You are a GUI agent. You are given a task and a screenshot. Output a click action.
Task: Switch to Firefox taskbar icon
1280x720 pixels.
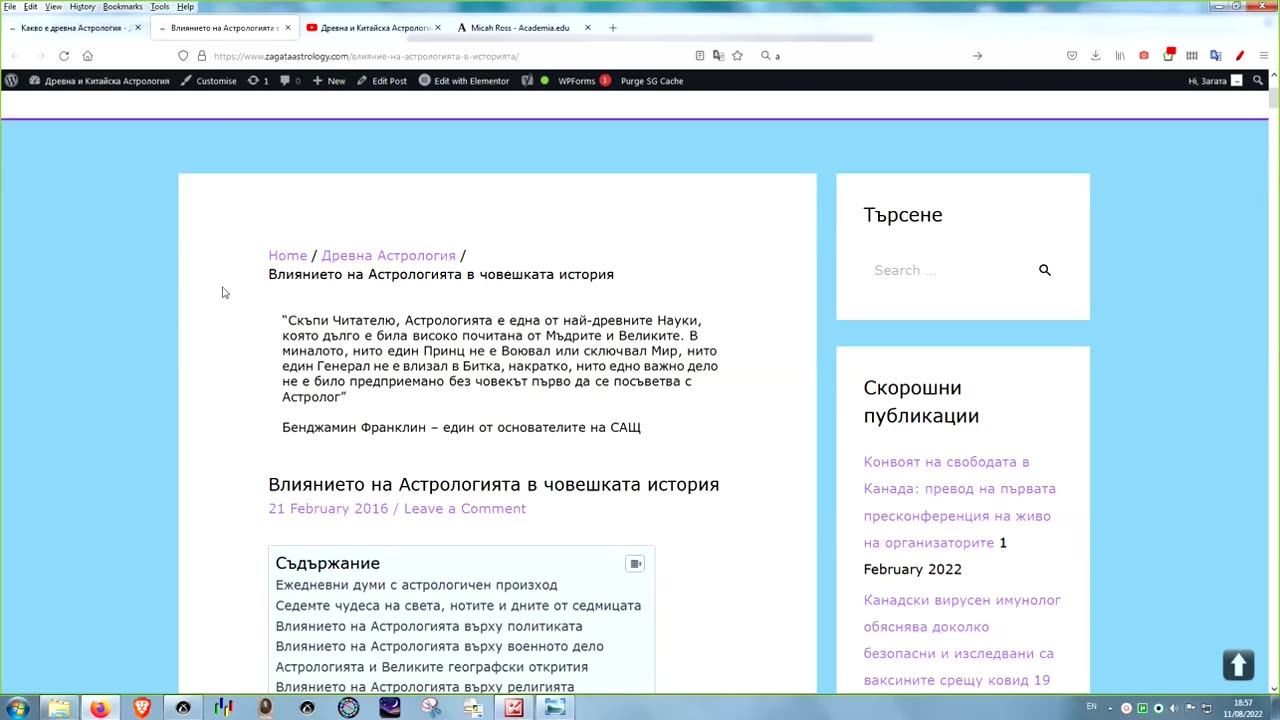[x=100, y=708]
